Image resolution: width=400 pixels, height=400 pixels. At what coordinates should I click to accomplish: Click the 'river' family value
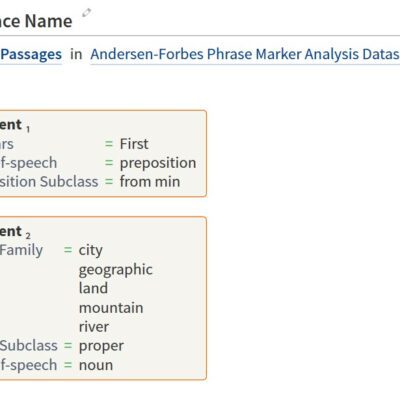coord(94,327)
